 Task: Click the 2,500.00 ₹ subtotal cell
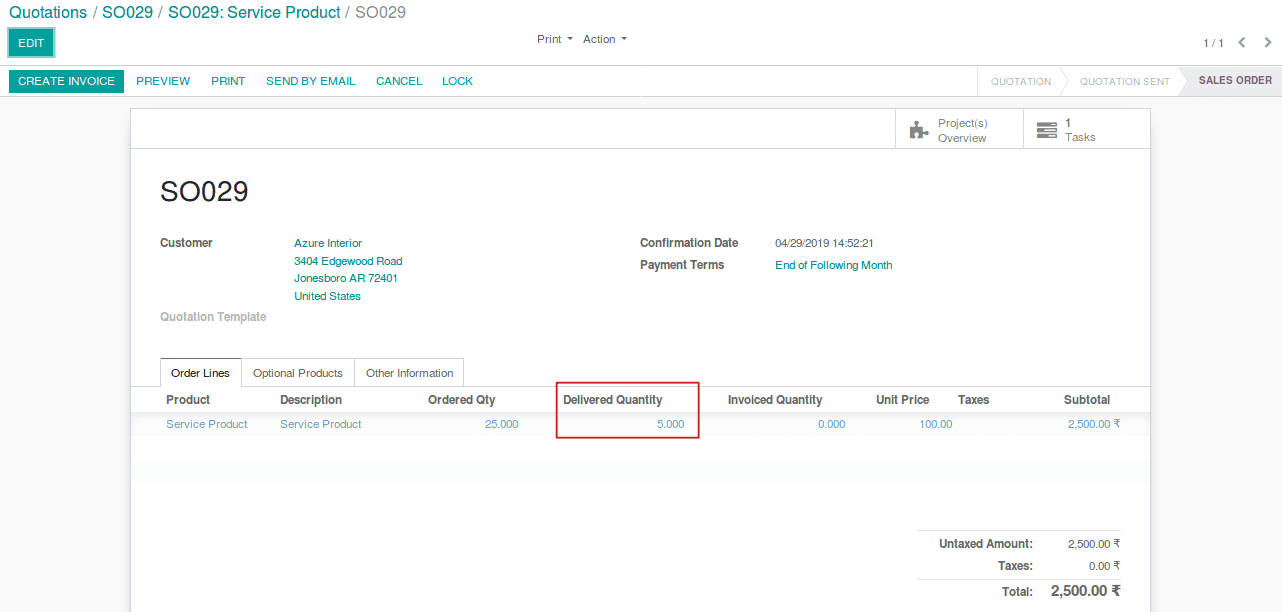pyautogui.click(x=1094, y=424)
